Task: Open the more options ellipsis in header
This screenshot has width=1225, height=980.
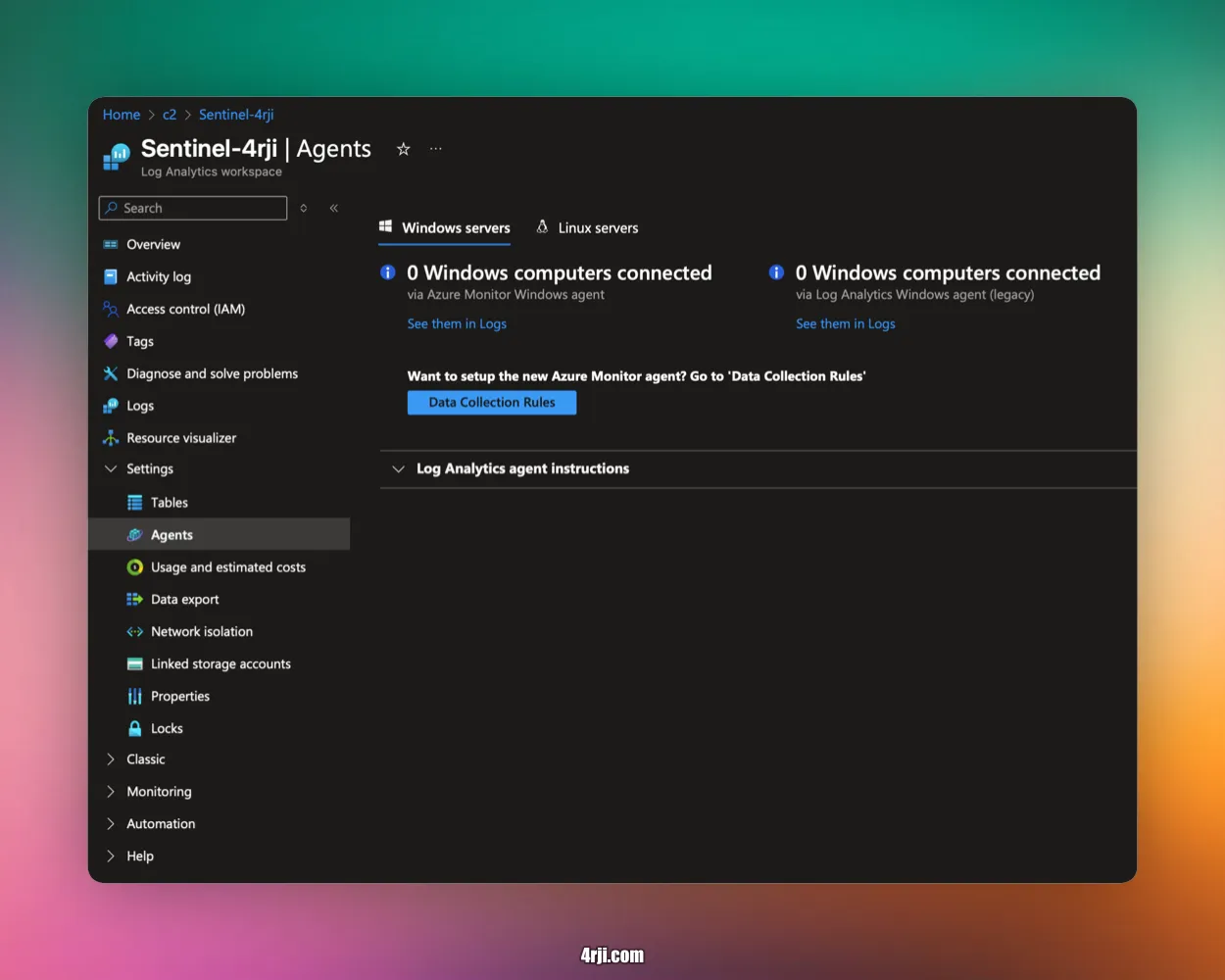Action: tap(436, 149)
